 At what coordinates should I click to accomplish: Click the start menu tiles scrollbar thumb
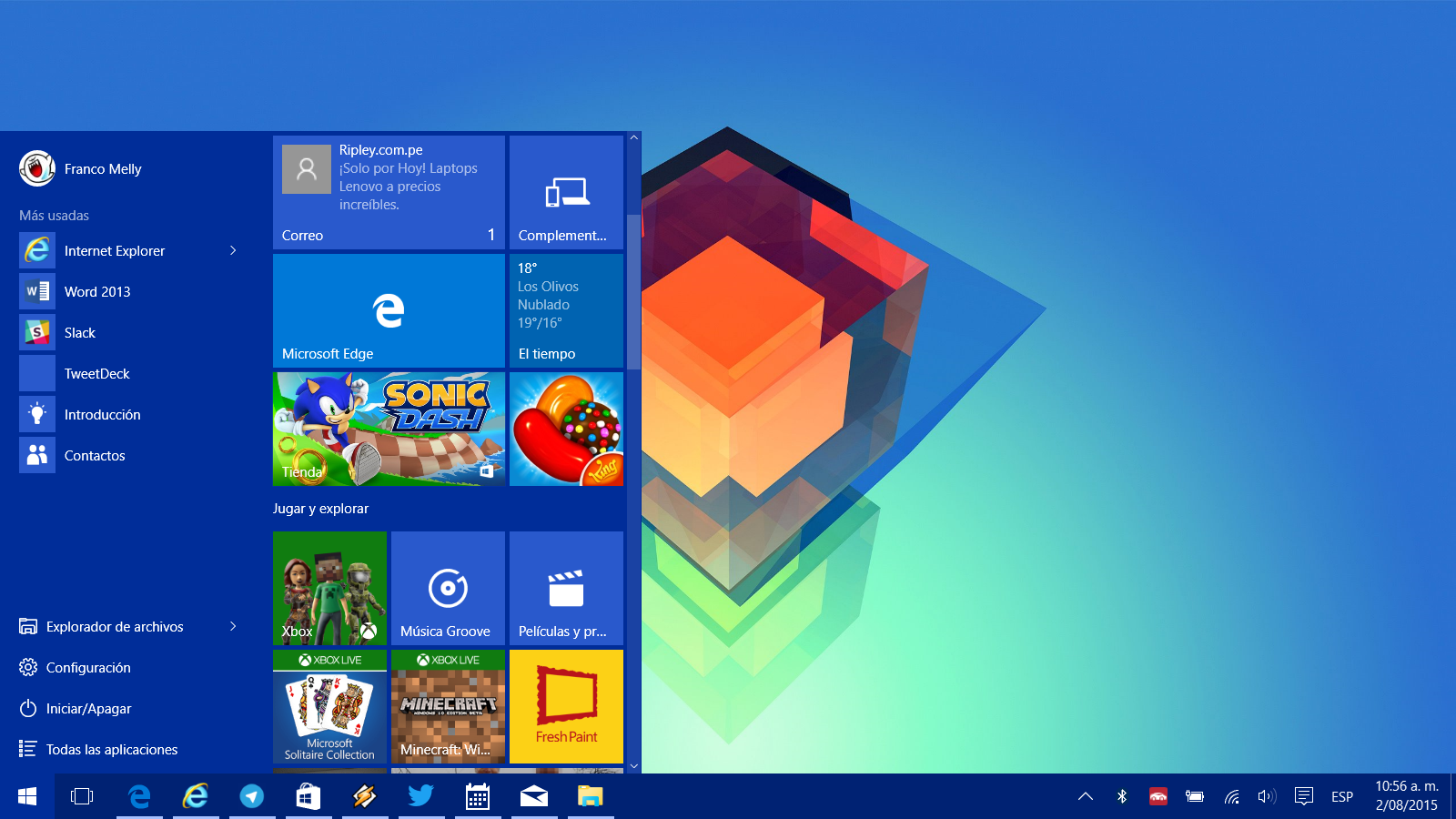(x=634, y=292)
